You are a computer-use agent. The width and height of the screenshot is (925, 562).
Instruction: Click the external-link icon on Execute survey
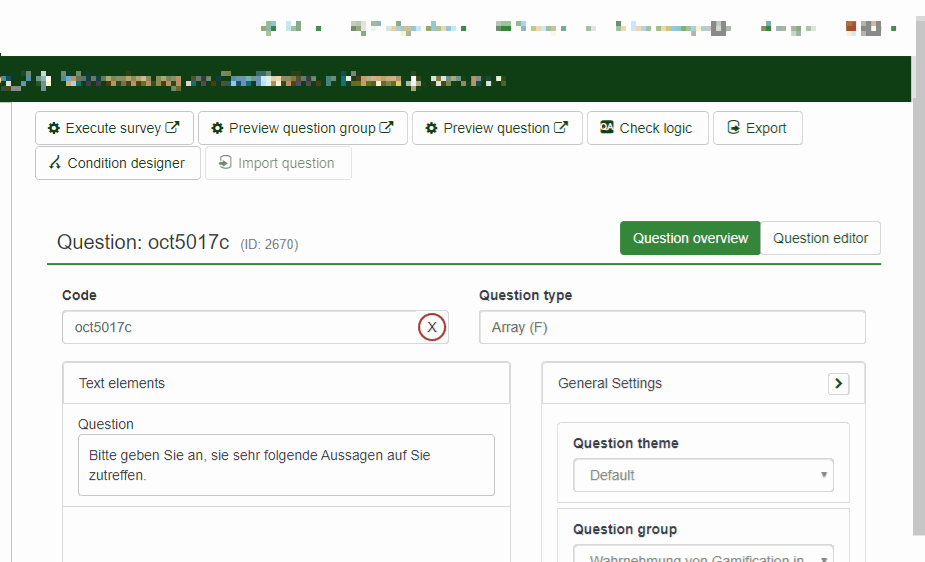[172, 127]
